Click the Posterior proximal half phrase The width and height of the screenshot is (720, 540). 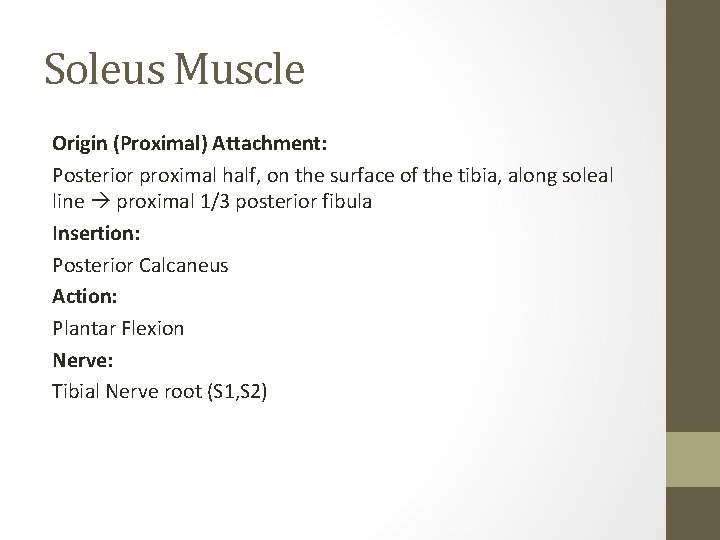157,176
